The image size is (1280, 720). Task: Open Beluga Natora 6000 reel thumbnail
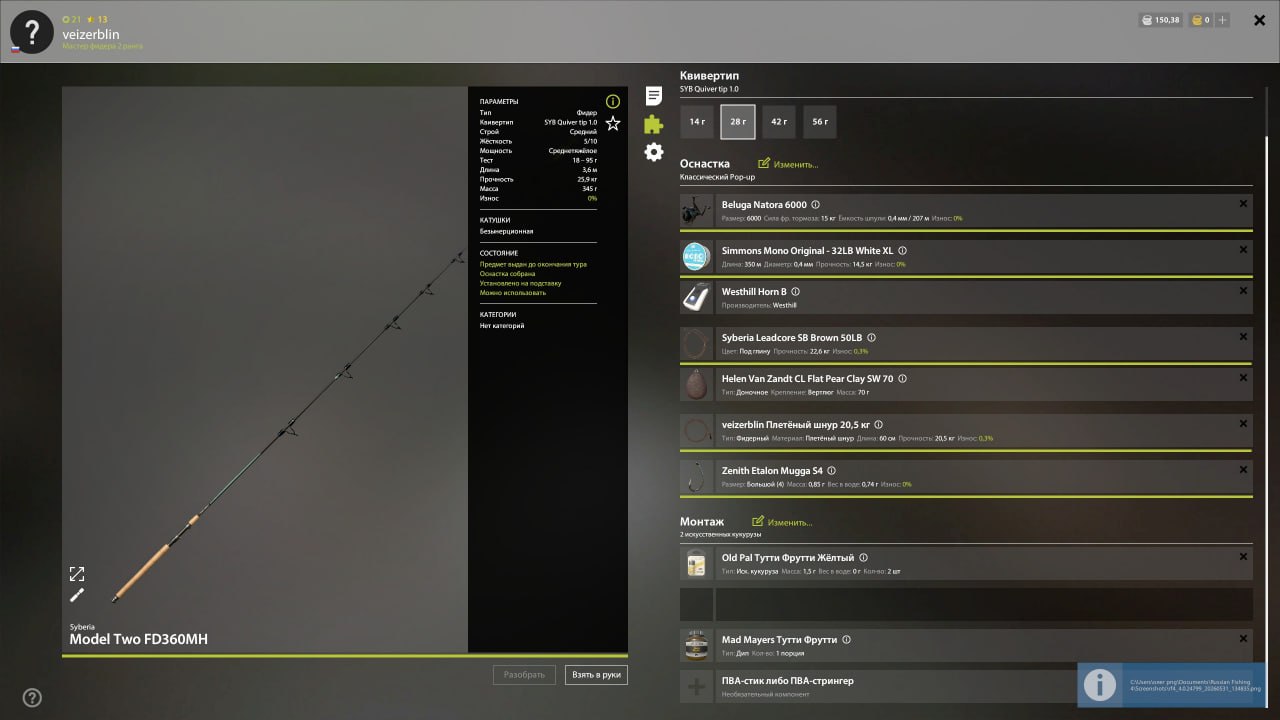coord(696,211)
